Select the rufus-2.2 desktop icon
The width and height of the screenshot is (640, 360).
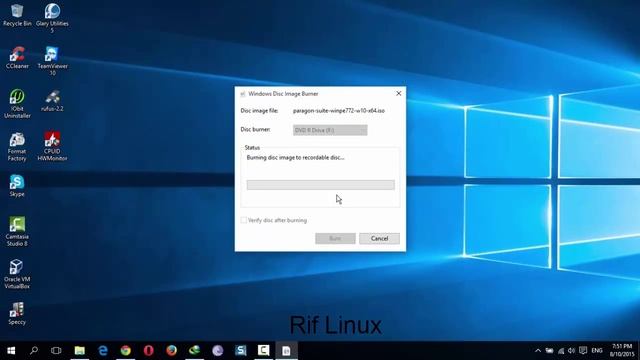click(52, 100)
